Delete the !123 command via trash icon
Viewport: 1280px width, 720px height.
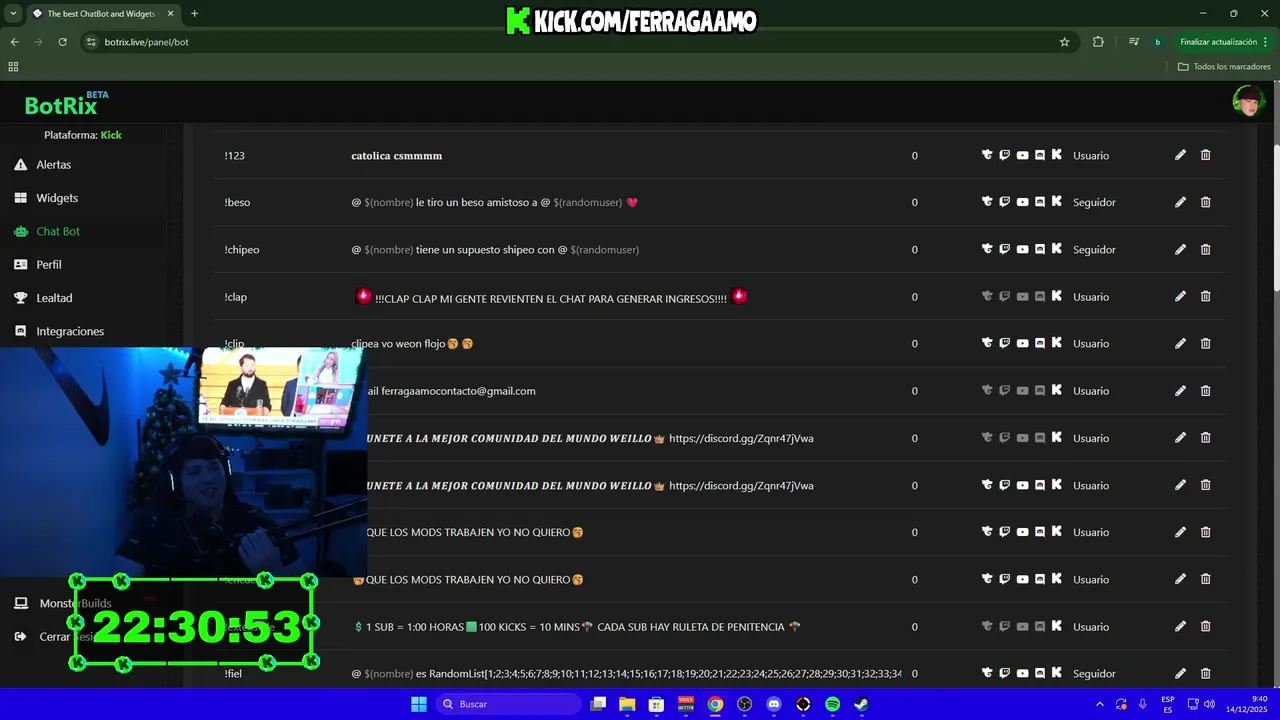point(1205,155)
